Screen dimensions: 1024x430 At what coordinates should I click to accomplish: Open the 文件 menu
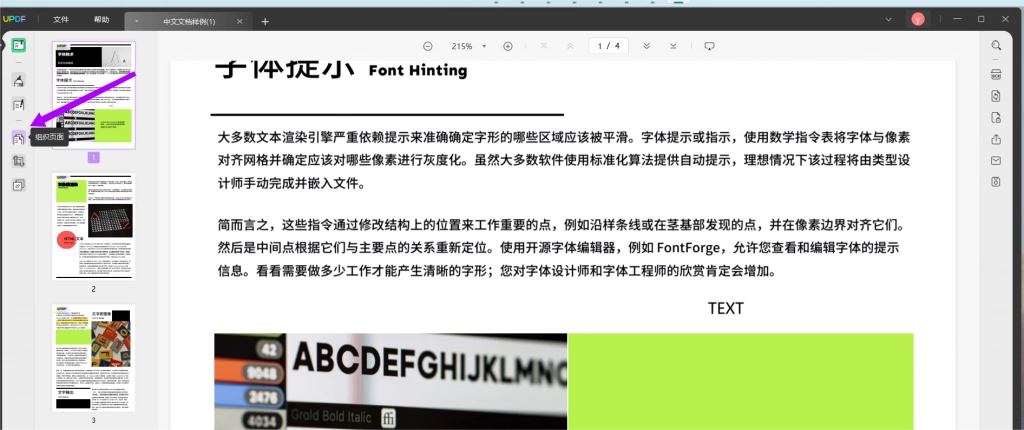pyautogui.click(x=61, y=20)
